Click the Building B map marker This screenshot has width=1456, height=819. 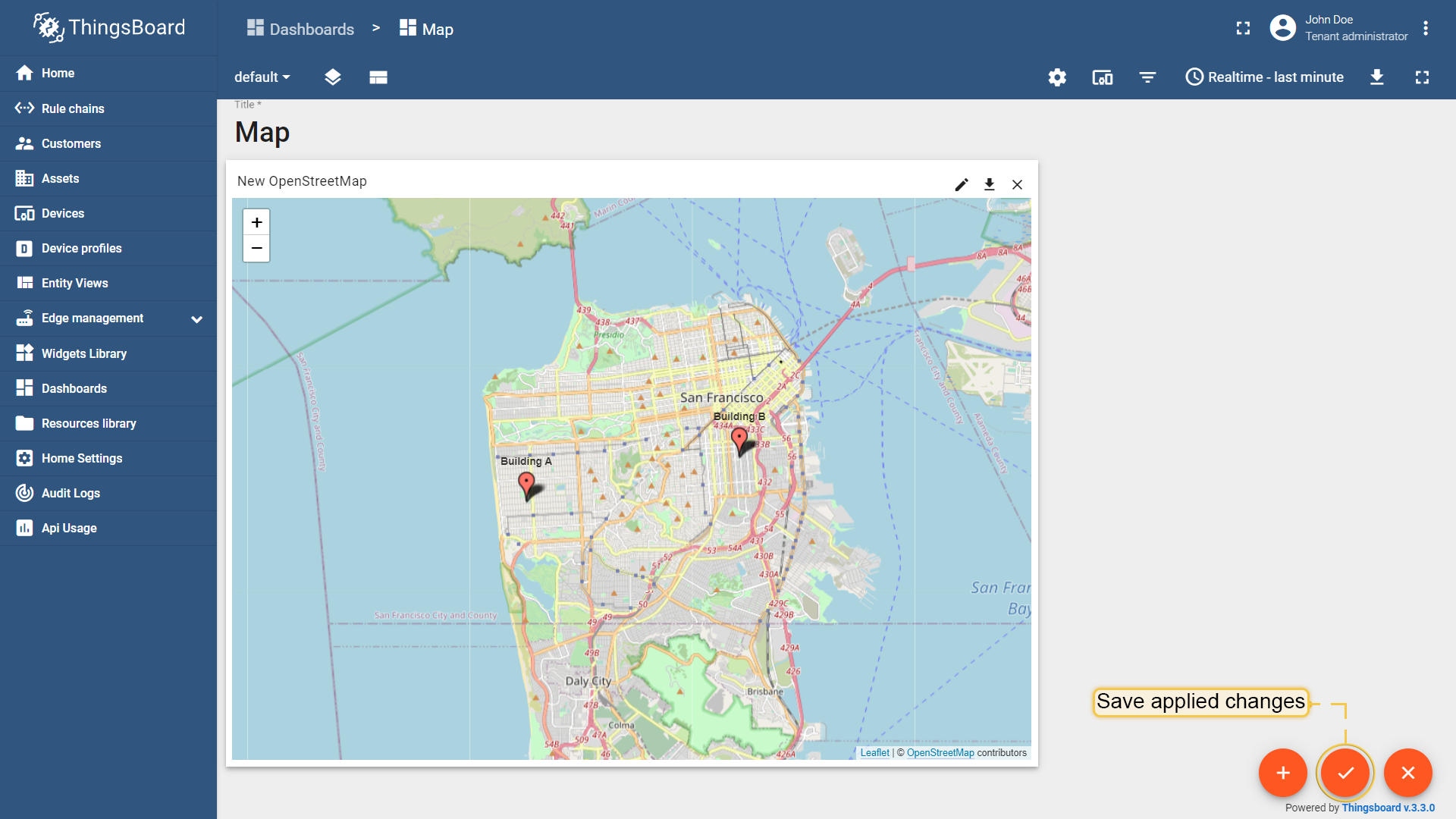(739, 441)
